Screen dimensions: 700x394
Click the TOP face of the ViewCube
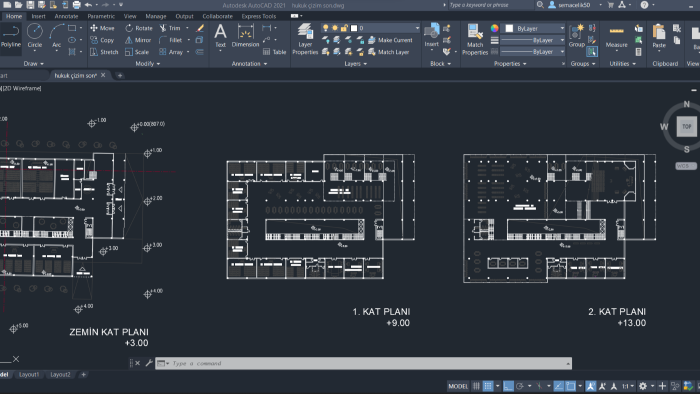(686, 127)
